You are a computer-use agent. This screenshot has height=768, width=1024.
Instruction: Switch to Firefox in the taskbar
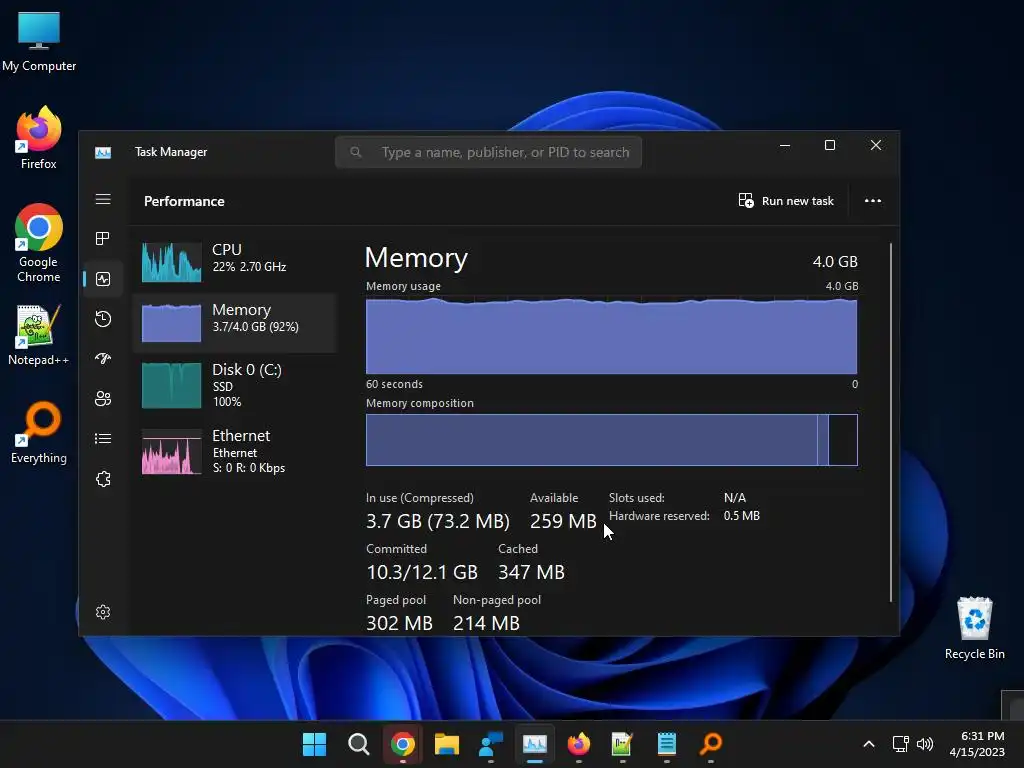point(579,744)
